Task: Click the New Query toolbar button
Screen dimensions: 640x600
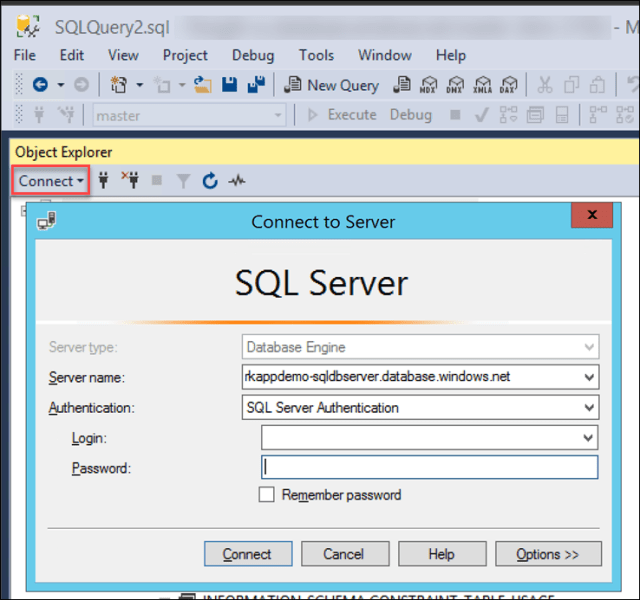Action: pos(331,85)
